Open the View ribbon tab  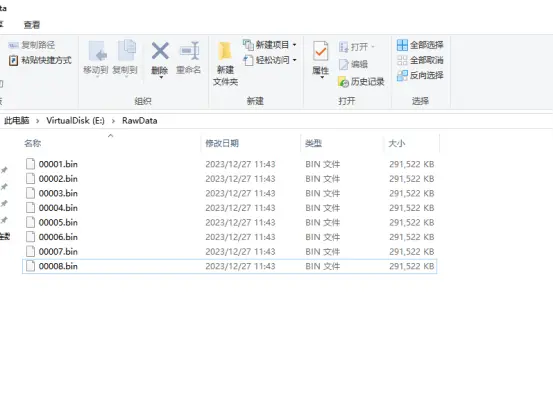click(32, 25)
